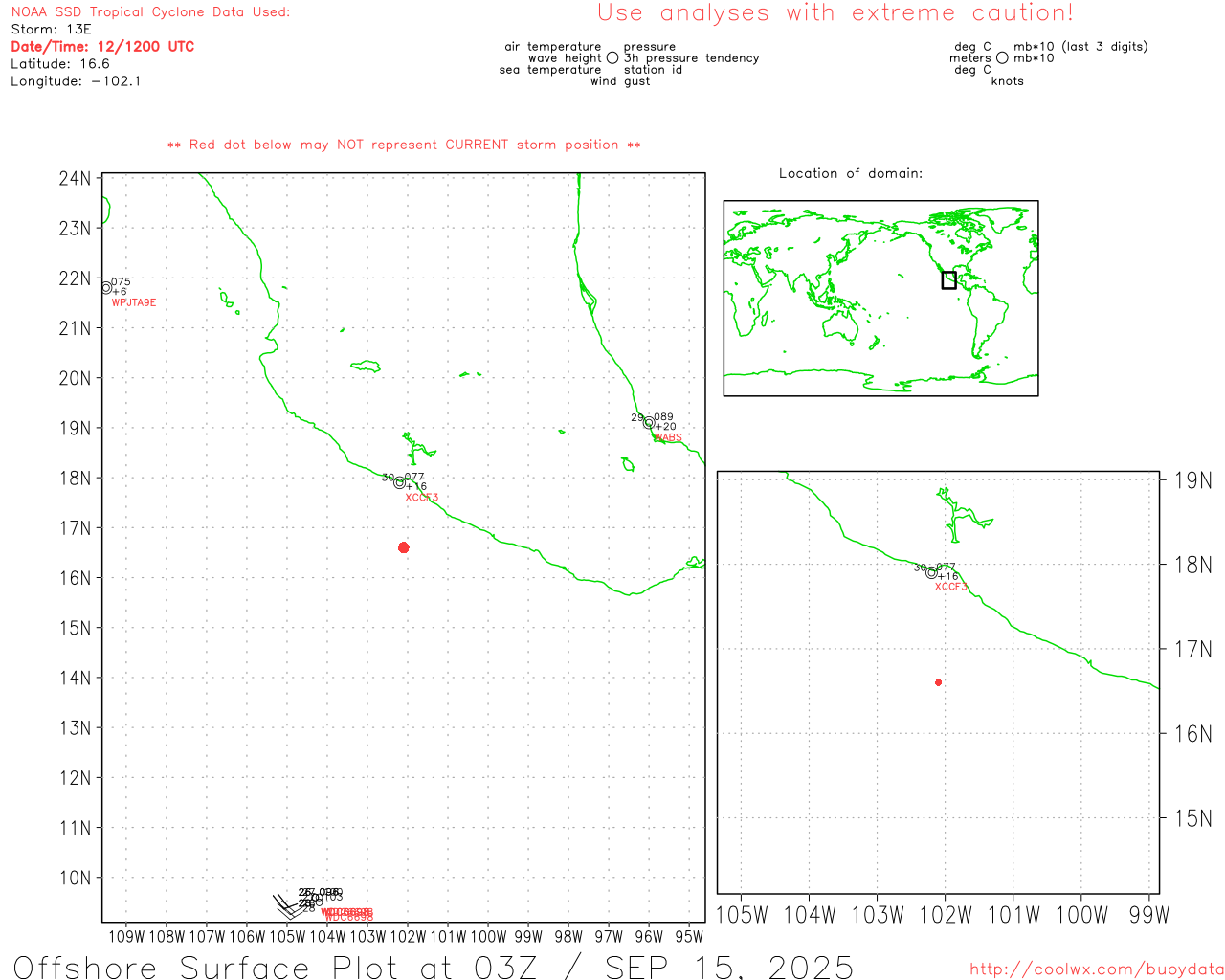
Task: Select station circle near 19N on east coast
Action: click(649, 422)
